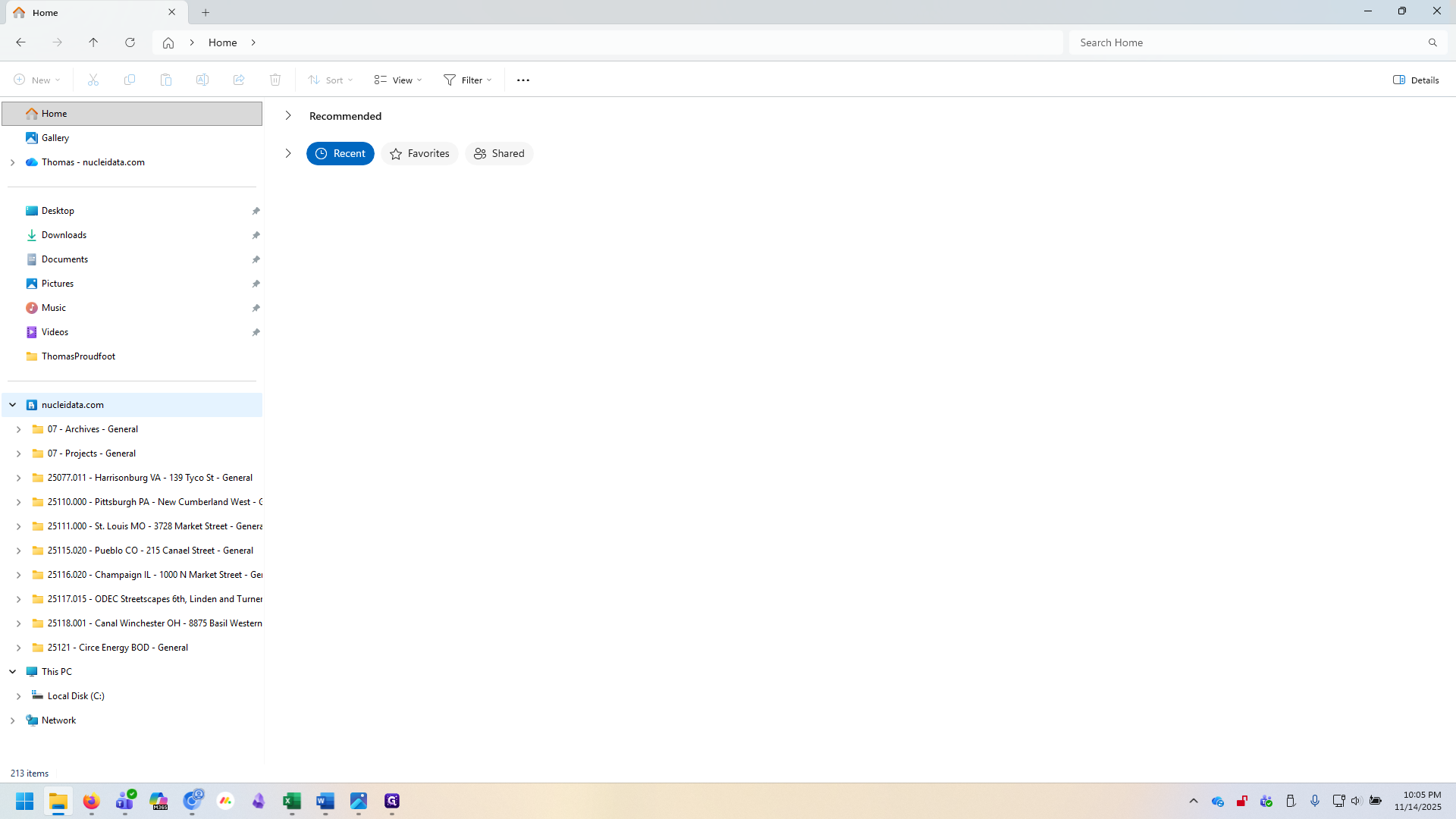1456x819 pixels.
Task: Click the search magnifier icon
Action: point(1432,42)
